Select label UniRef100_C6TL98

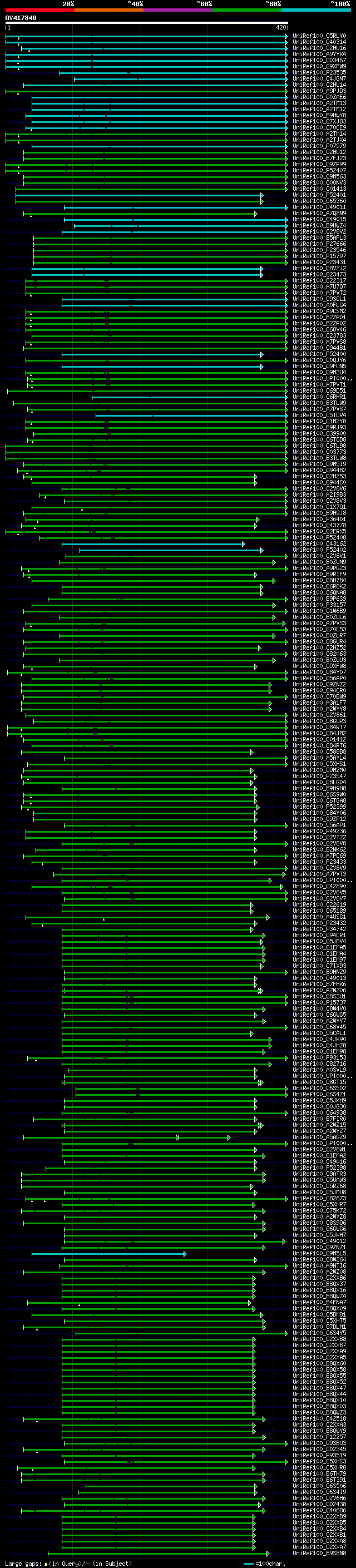point(319,446)
